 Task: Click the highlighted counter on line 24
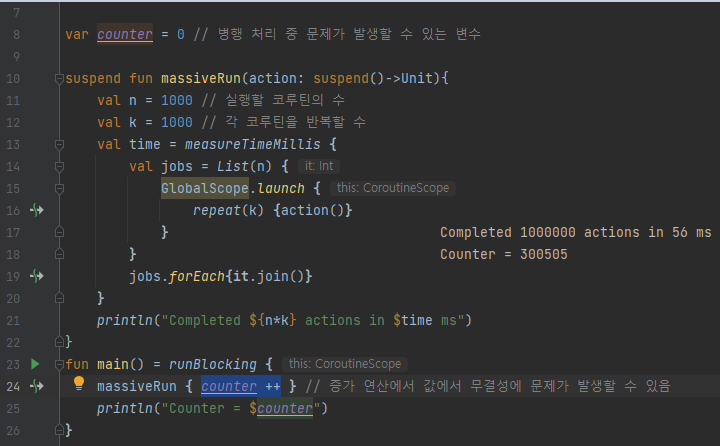click(229, 386)
